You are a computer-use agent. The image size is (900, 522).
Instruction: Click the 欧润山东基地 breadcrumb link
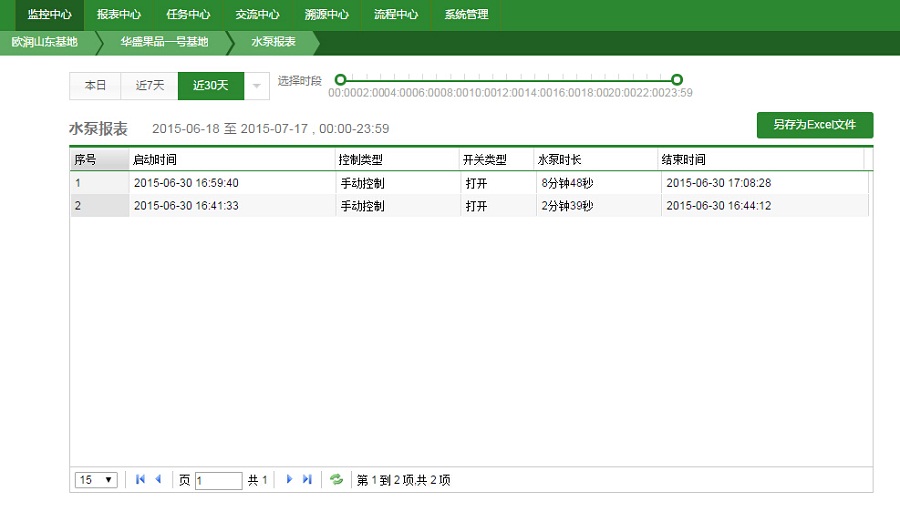pos(45,42)
